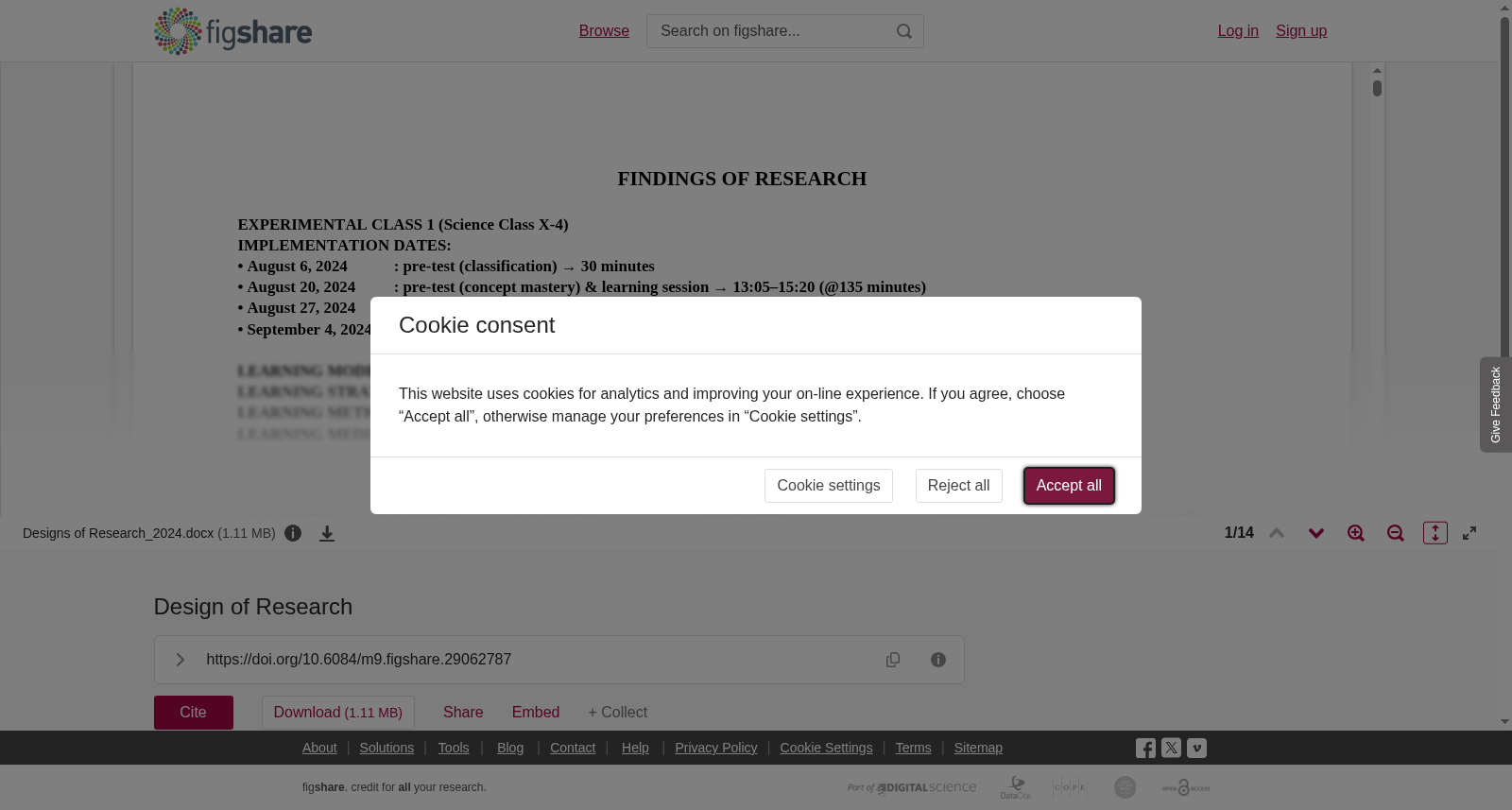Screen dimensions: 1512x810
Task: Click the Embed option
Action: point(536,713)
